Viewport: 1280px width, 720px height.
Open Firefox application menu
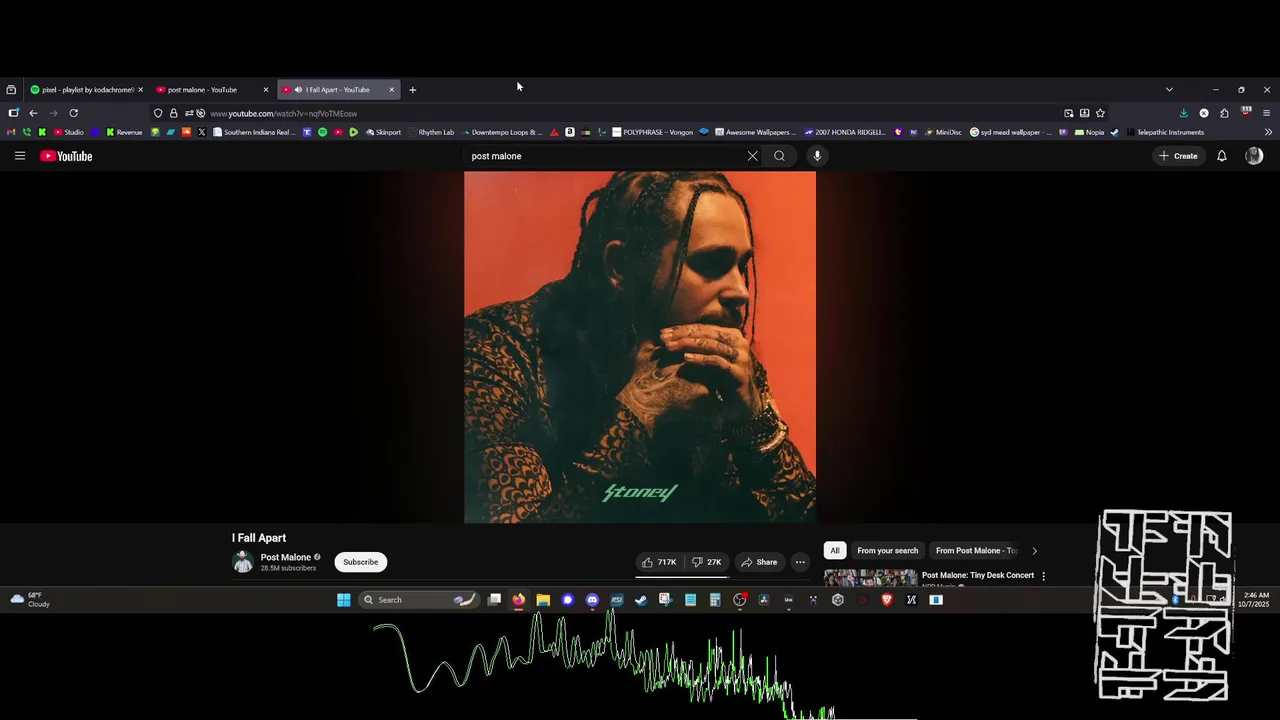pos(1266,113)
